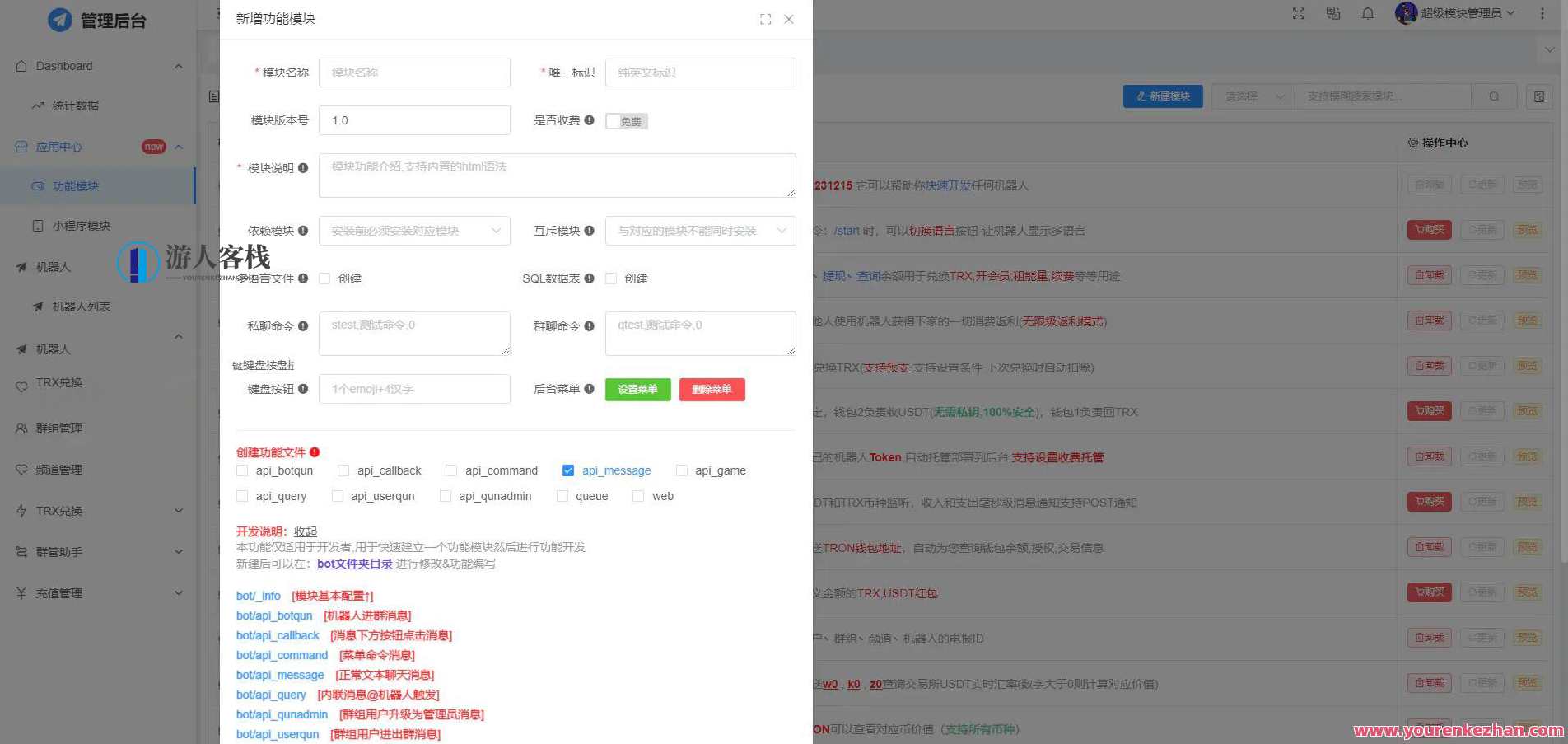Image resolution: width=1568 pixels, height=744 pixels.
Task: Open the bot文件夹目录 link
Action: [354, 564]
